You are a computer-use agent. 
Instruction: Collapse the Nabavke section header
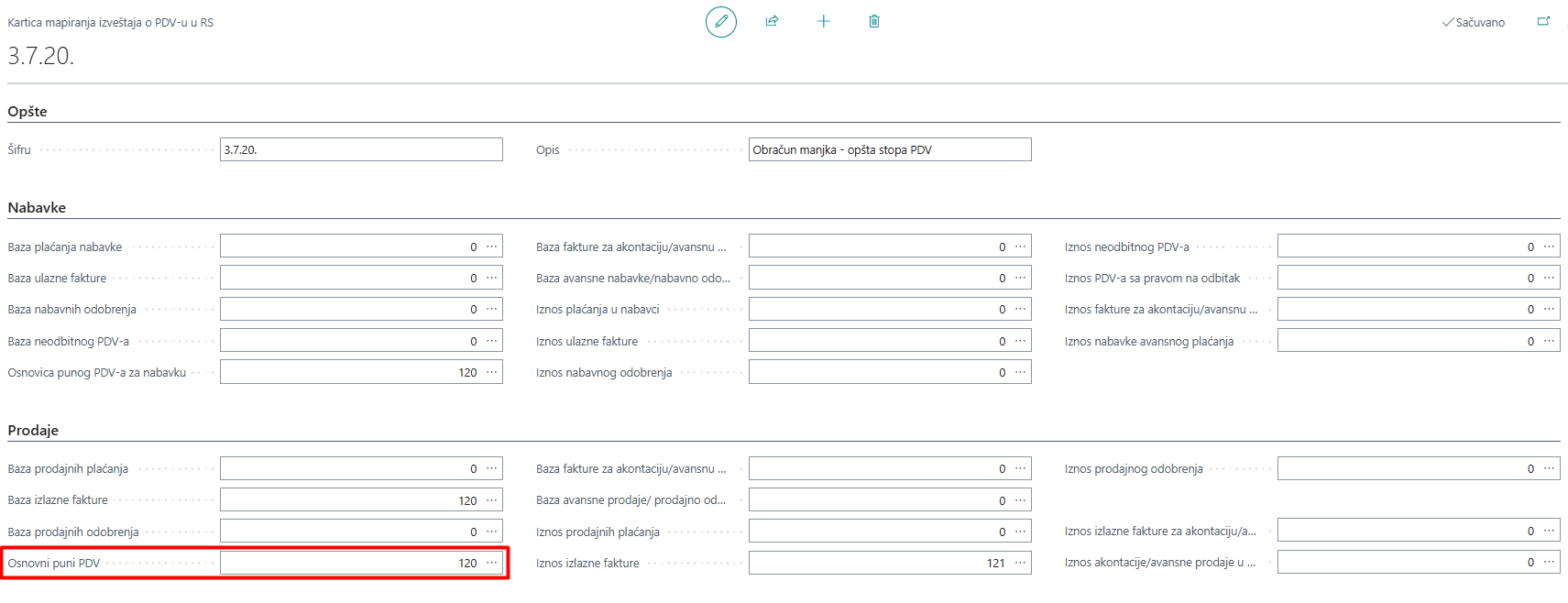coord(37,208)
